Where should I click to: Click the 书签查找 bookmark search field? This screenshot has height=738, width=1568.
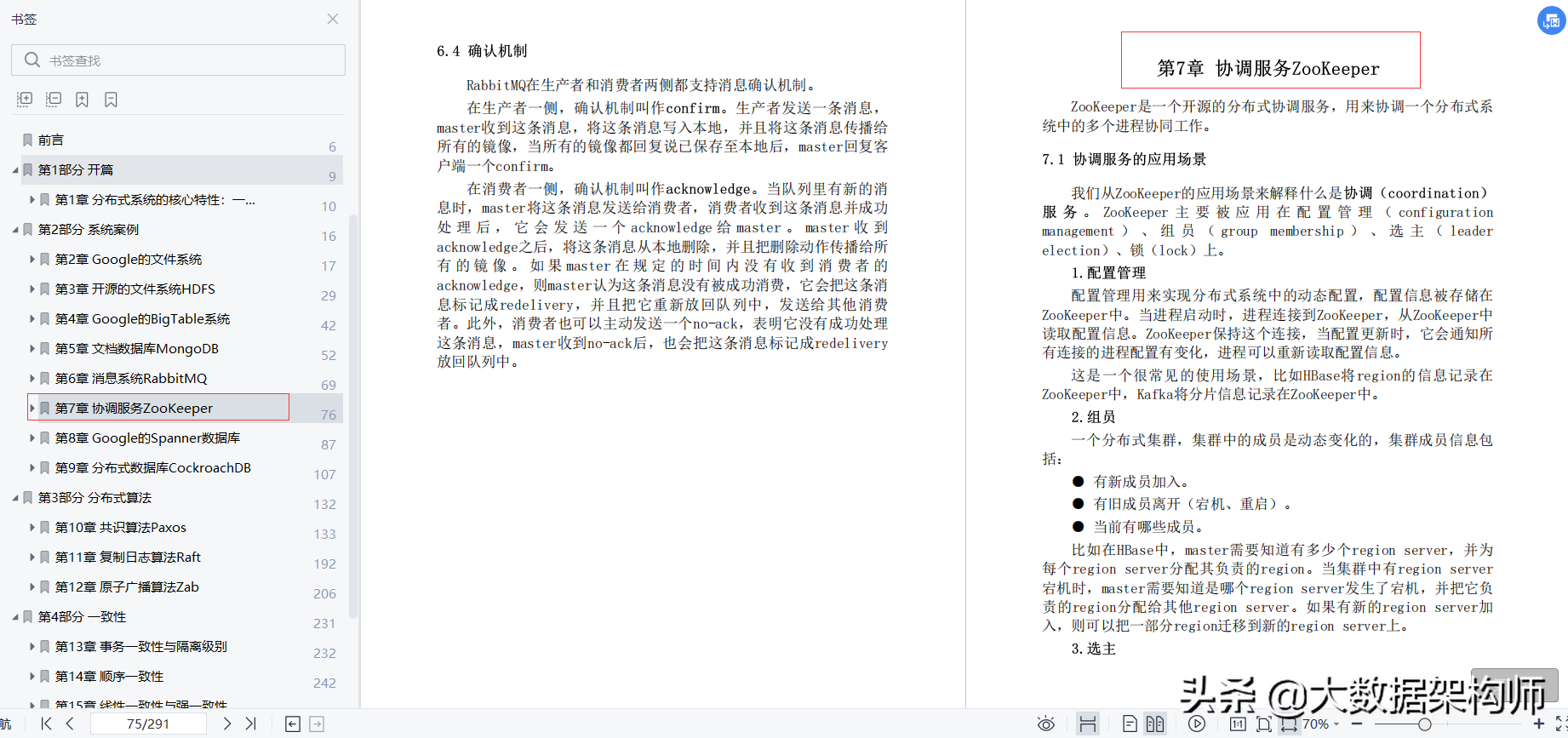point(178,60)
